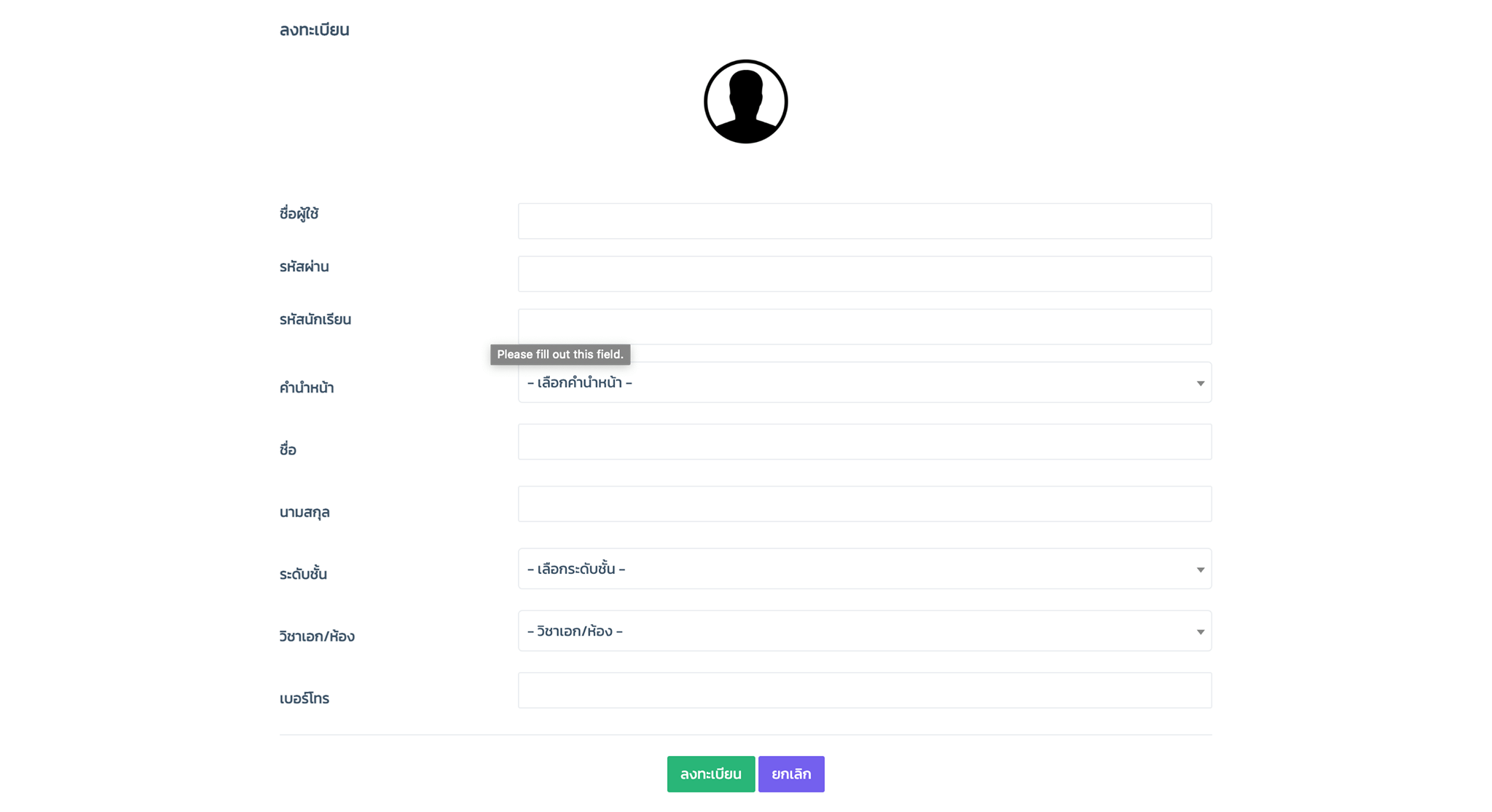Click the ระดับชั้น label text
This screenshot has height=812, width=1492.
[303, 574]
